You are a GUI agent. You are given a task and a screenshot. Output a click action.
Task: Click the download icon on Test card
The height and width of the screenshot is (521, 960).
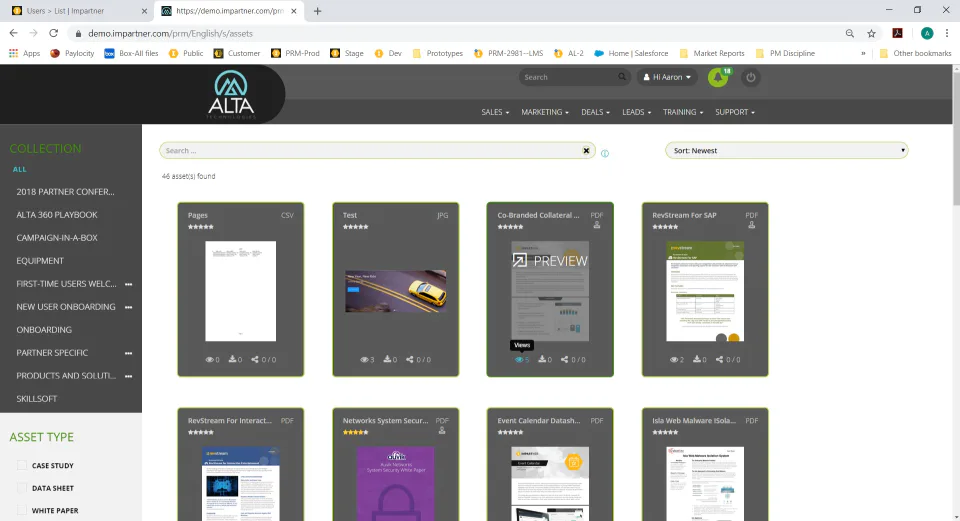(x=388, y=359)
